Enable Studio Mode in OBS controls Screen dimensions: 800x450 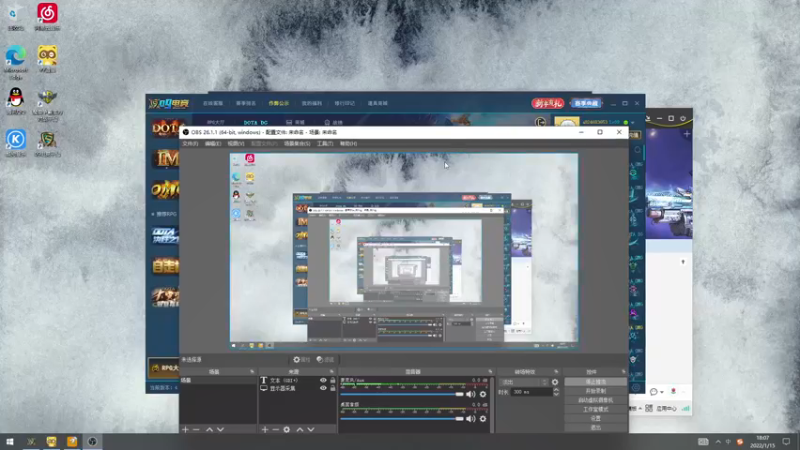coord(595,409)
